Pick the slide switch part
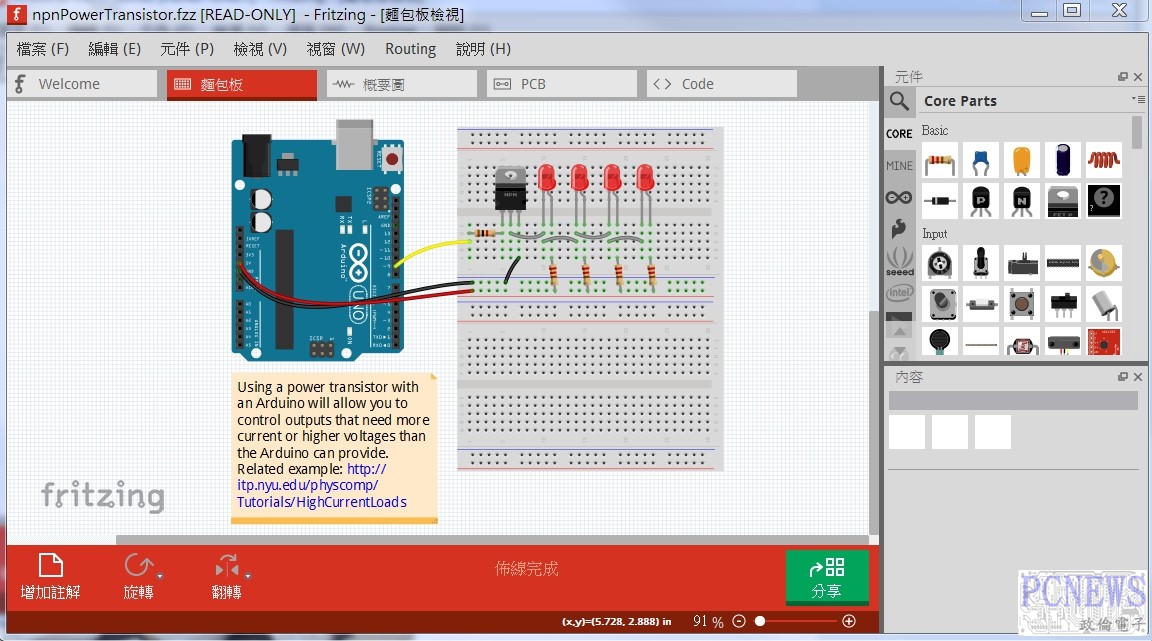The image size is (1152, 641). pos(1063,304)
